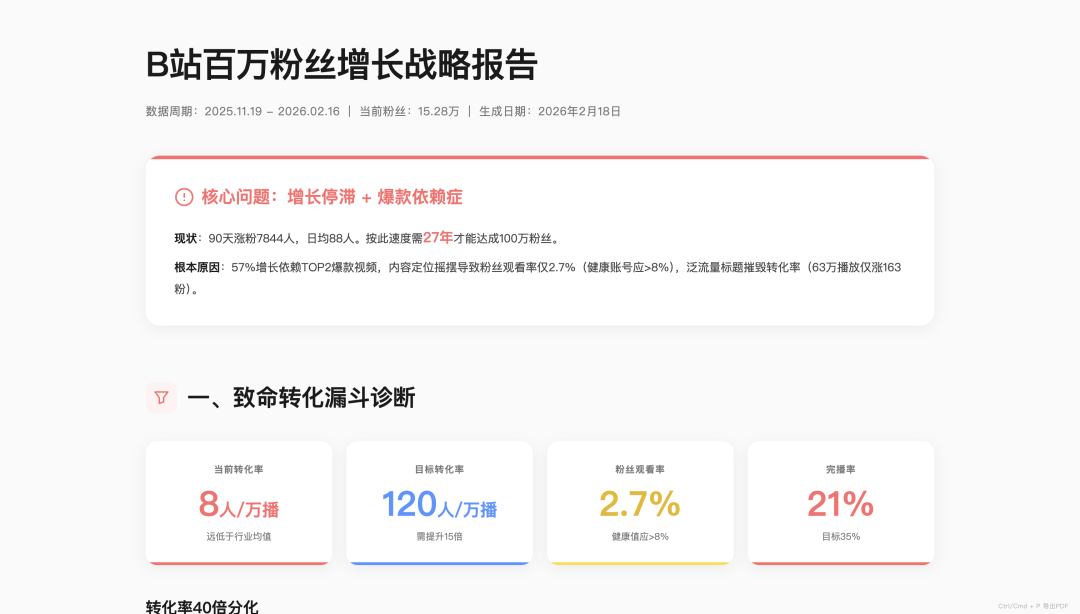This screenshot has height=614, width=1080.
Task: Click the 2.7% metric value
Action: click(x=640, y=504)
